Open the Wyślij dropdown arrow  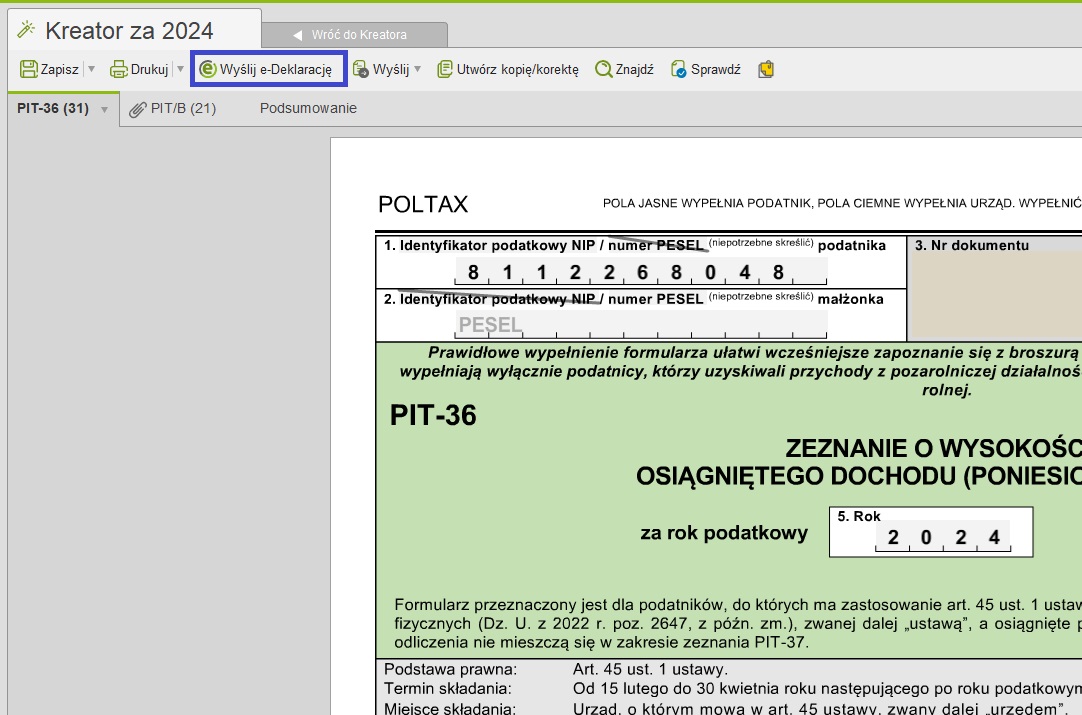417,70
